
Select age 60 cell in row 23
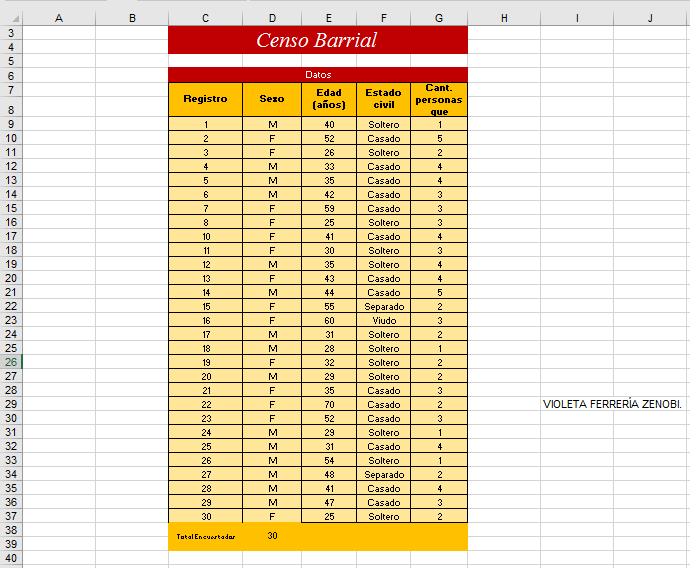(x=329, y=320)
